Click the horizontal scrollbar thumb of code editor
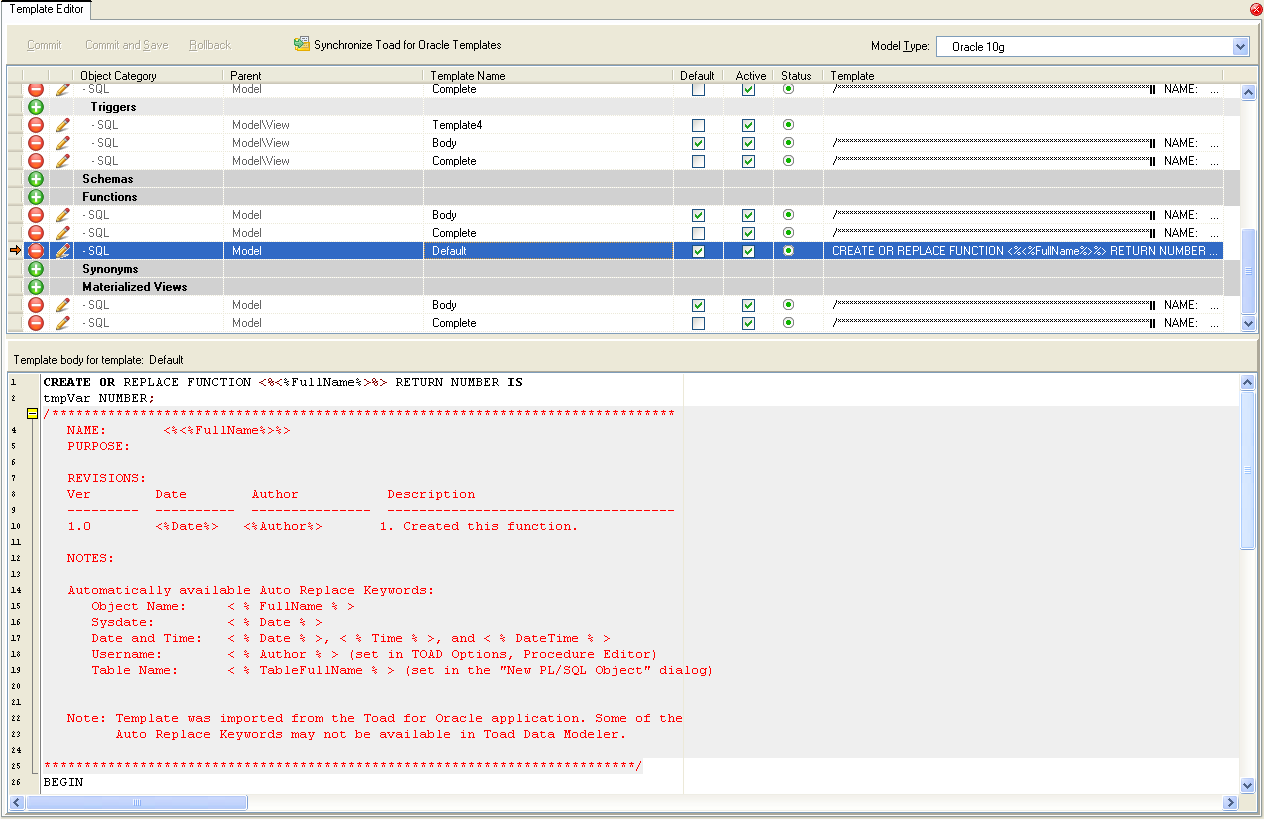 coord(137,803)
